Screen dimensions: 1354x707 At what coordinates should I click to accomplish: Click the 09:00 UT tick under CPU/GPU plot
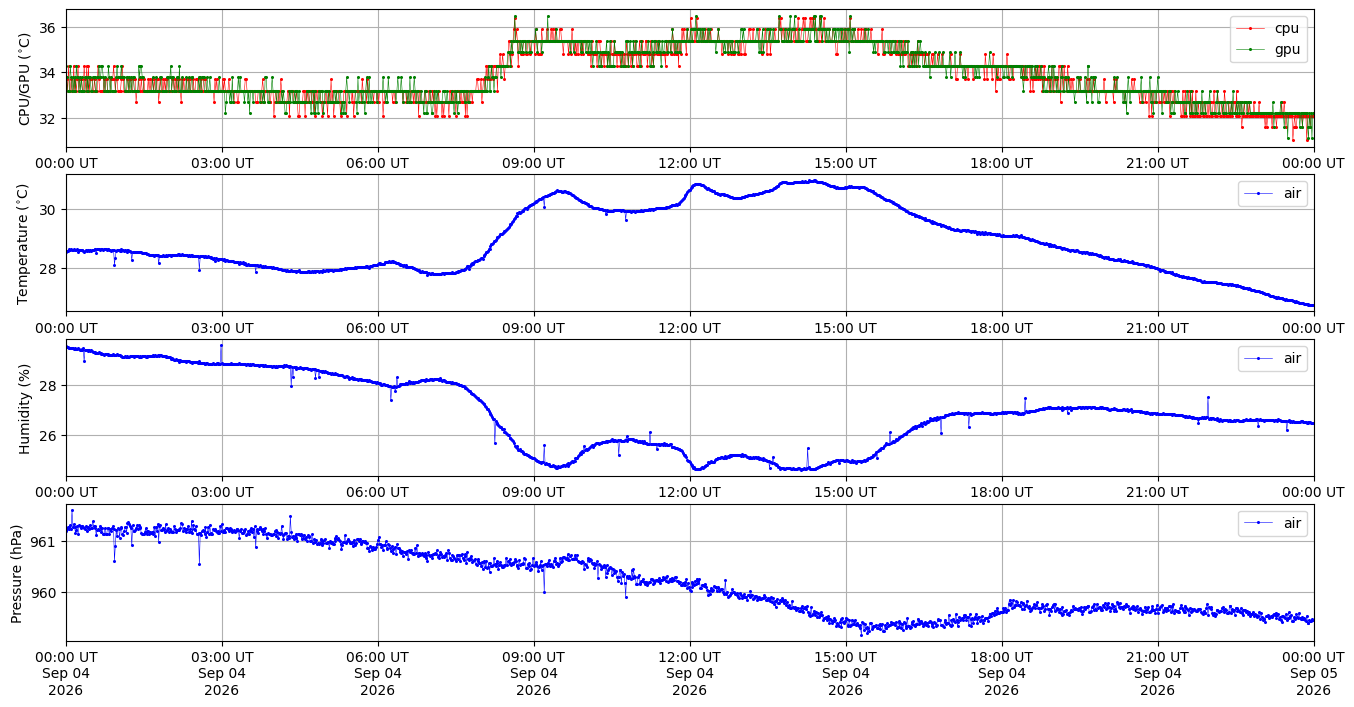[x=533, y=162]
